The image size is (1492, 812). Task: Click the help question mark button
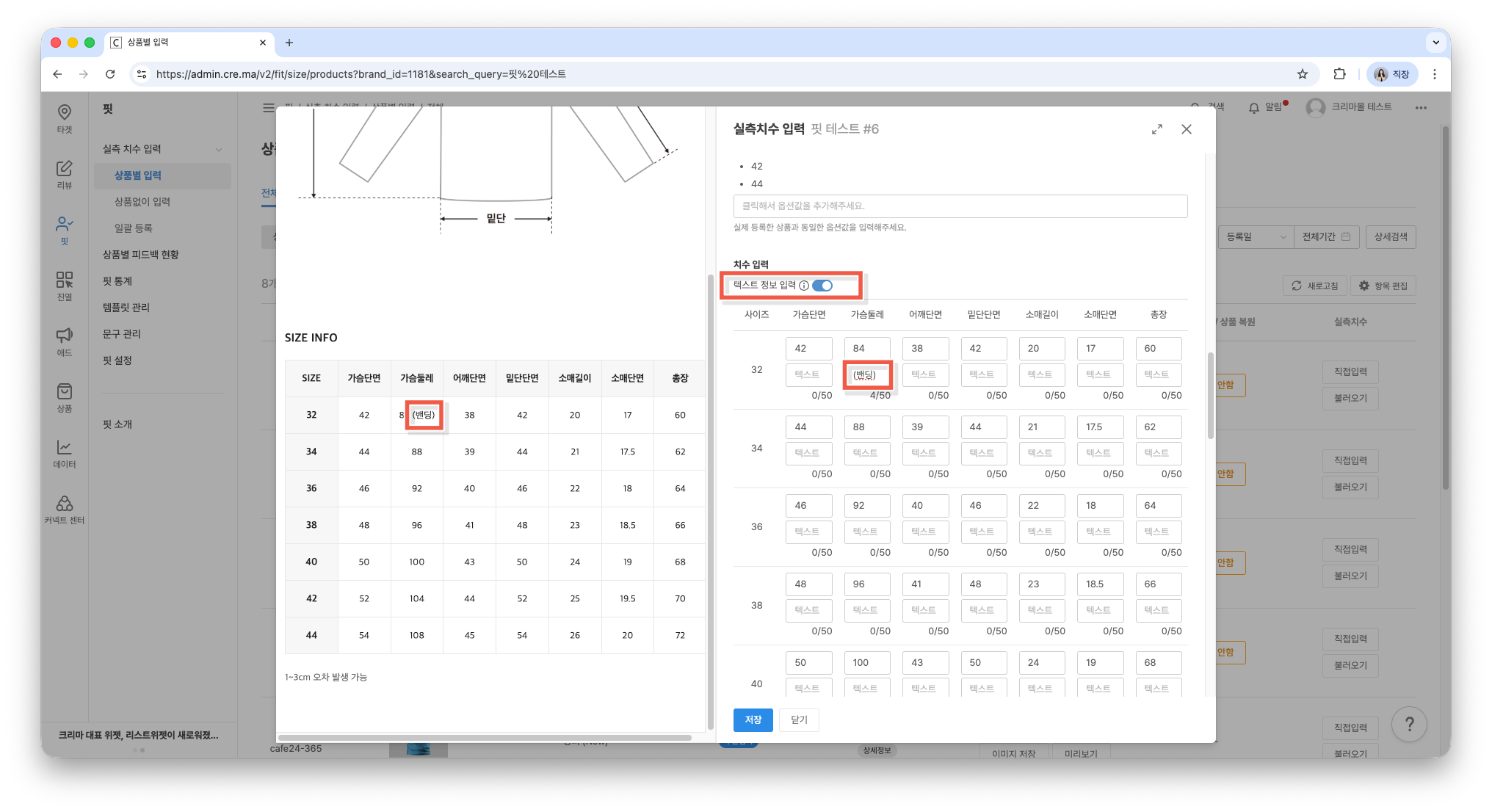pyautogui.click(x=1408, y=725)
